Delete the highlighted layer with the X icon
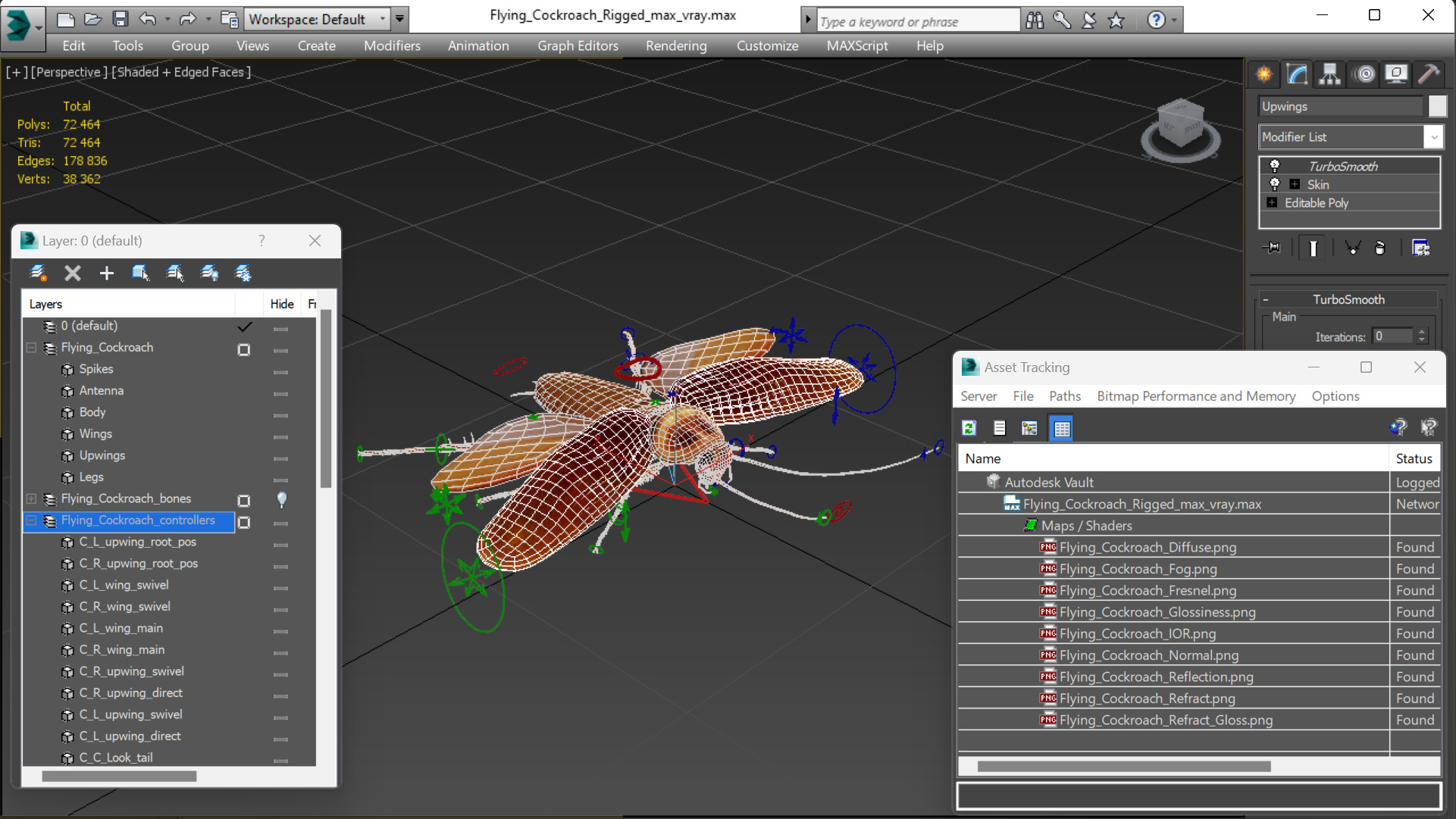Viewport: 1456px width, 819px height. point(72,273)
